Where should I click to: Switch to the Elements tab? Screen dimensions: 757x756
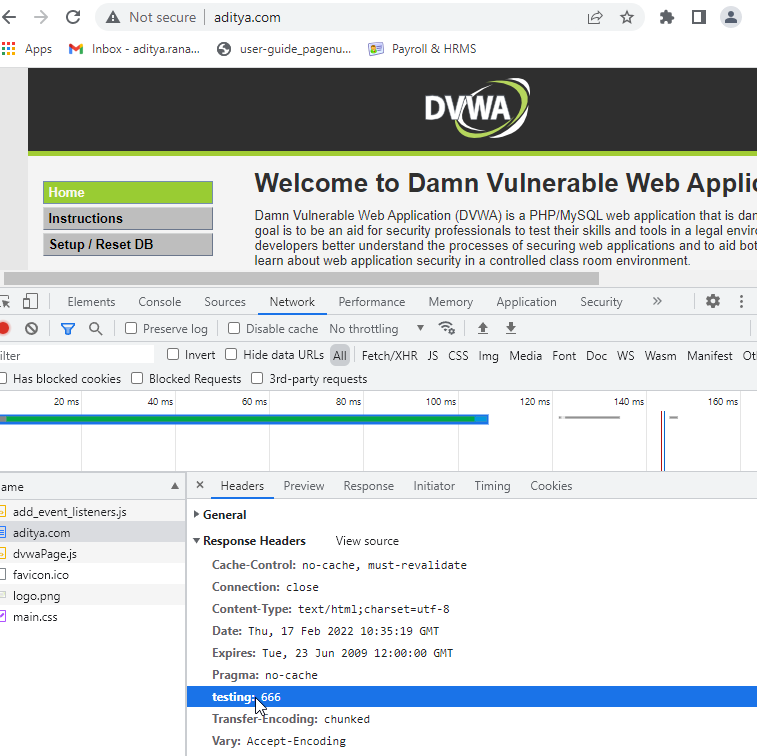pos(91,302)
